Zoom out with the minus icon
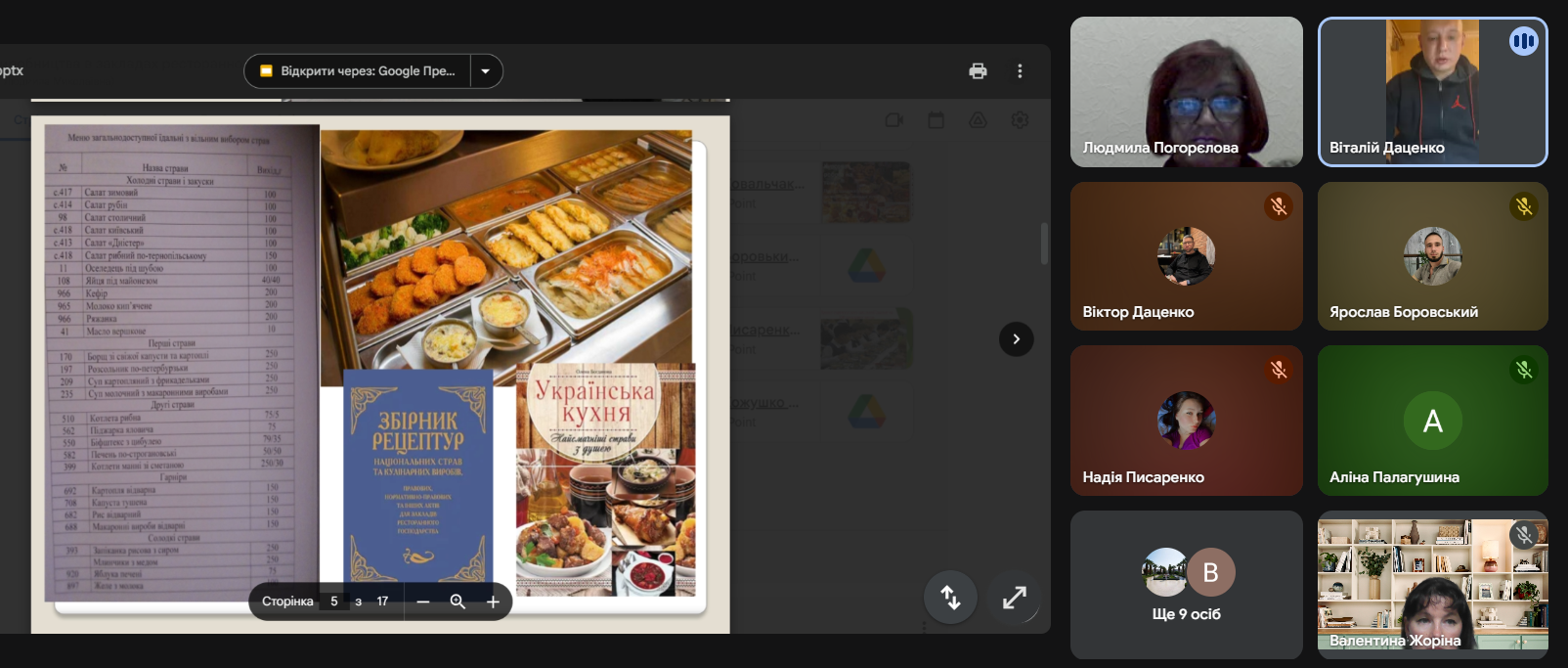Screen dimensions: 1568x668 click(x=423, y=601)
